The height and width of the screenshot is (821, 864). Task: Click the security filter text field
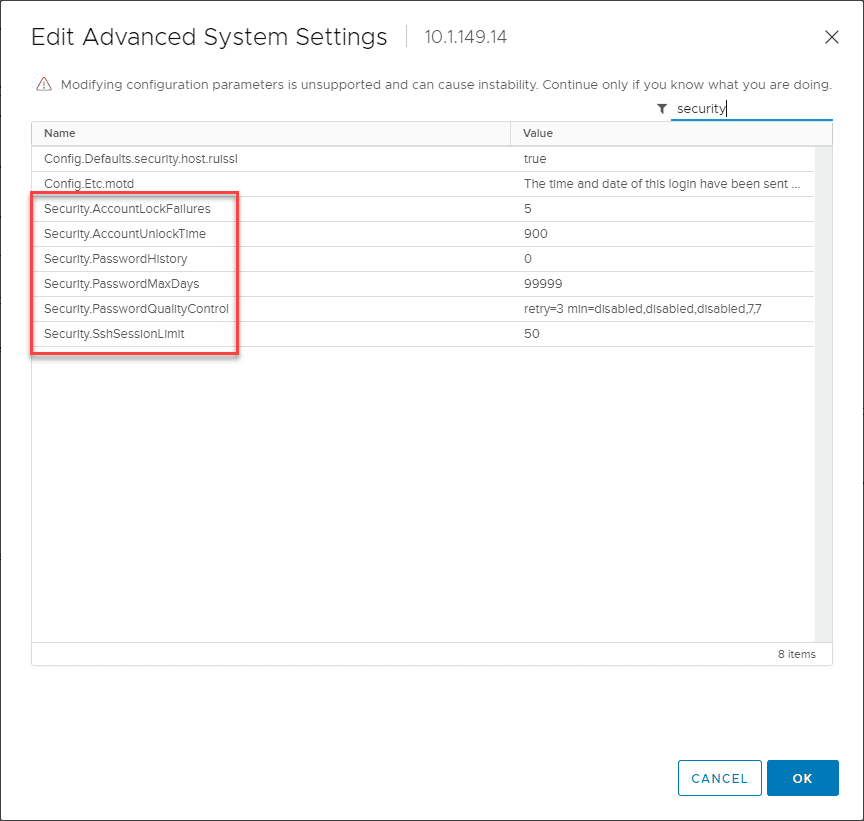750,108
